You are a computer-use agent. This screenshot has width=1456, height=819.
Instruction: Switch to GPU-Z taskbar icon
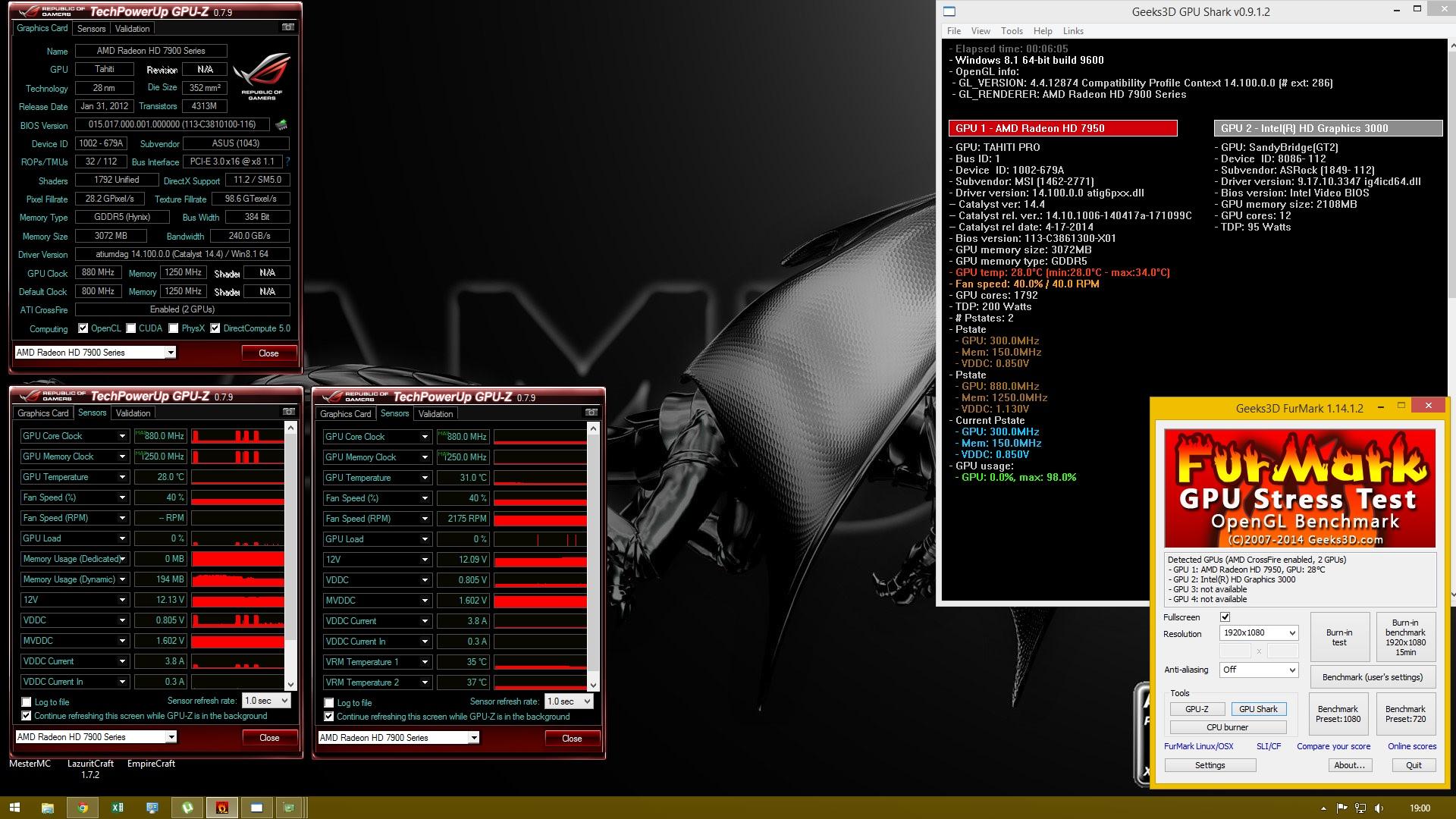point(288,808)
